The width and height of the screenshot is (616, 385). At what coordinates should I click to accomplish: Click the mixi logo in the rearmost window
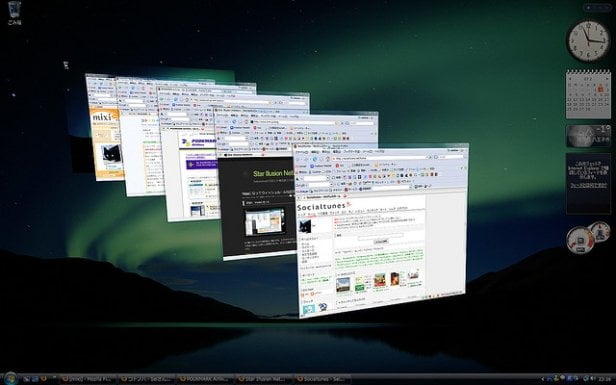[104, 116]
